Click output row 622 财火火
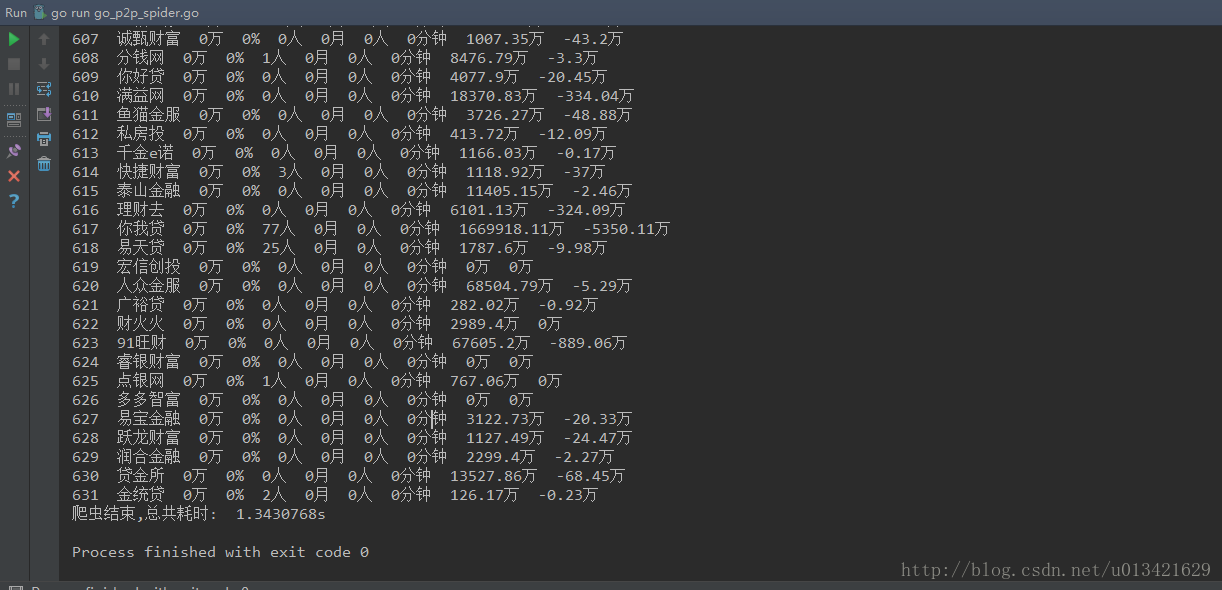 point(317,324)
